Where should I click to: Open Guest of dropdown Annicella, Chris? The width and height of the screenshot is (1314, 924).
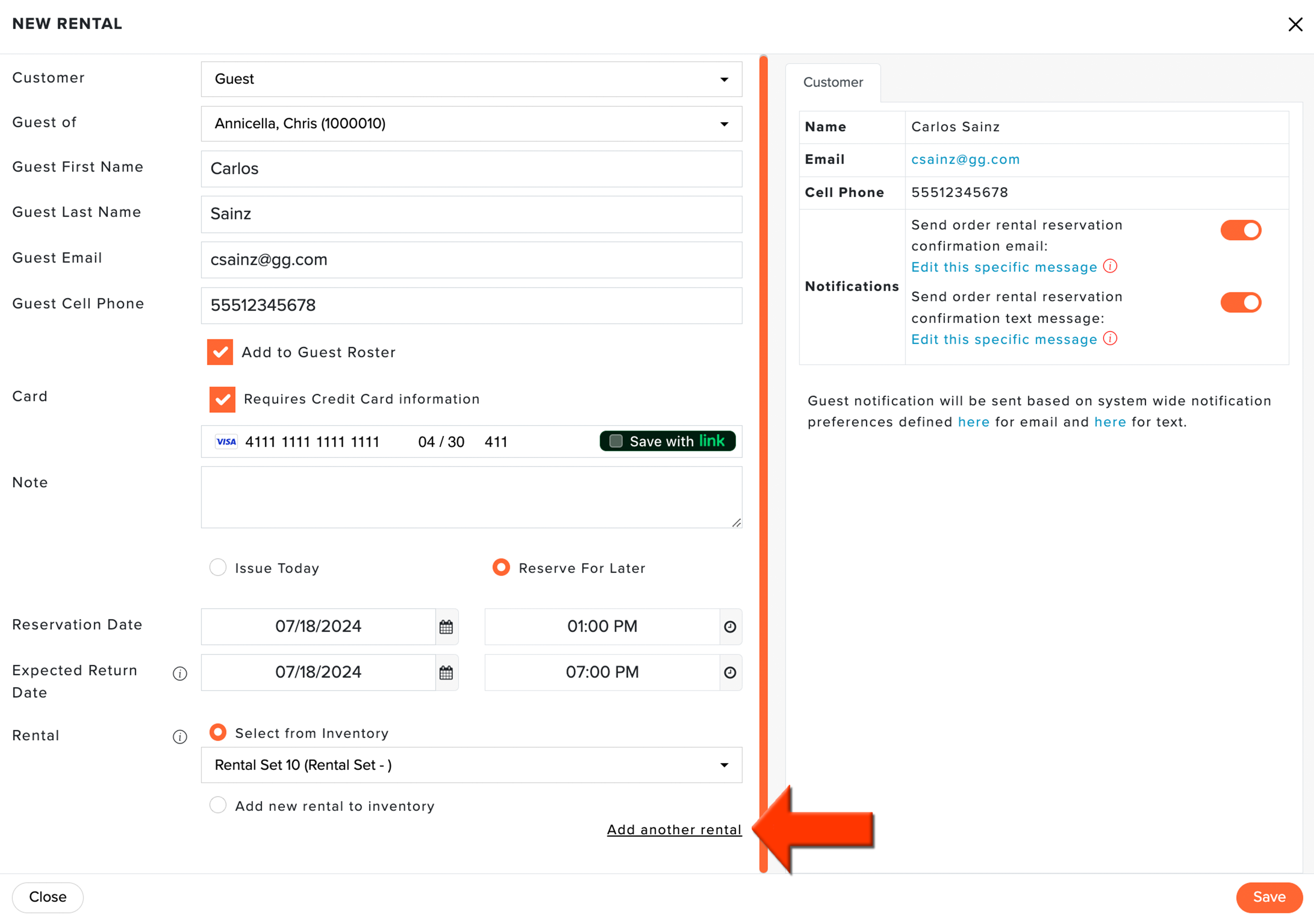pos(471,124)
